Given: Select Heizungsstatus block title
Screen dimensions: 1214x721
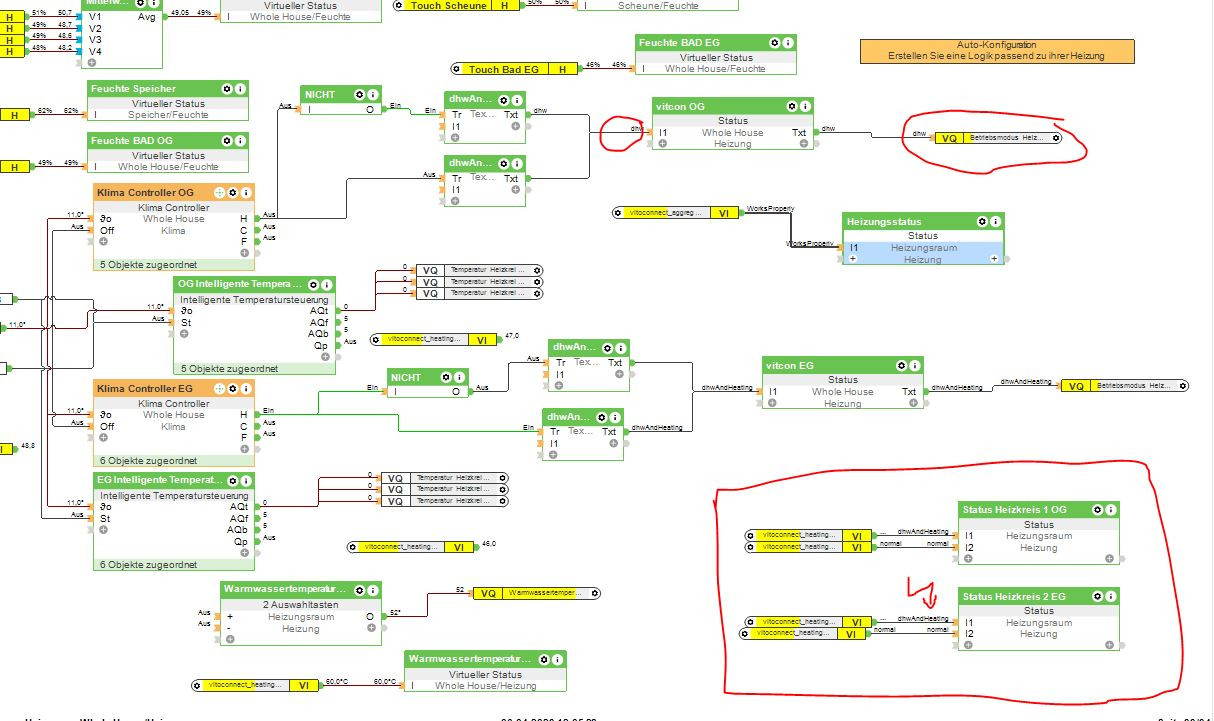Looking at the screenshot, I should [x=884, y=222].
